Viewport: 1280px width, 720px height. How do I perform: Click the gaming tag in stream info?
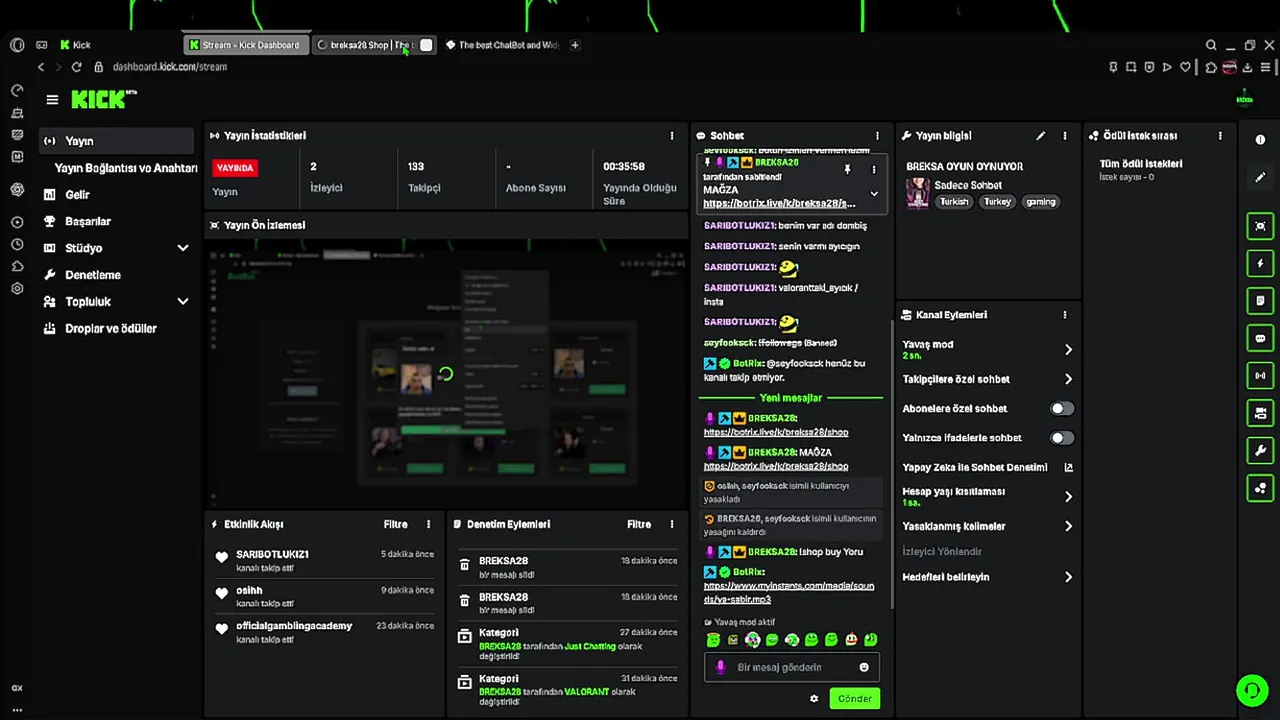[1040, 202]
